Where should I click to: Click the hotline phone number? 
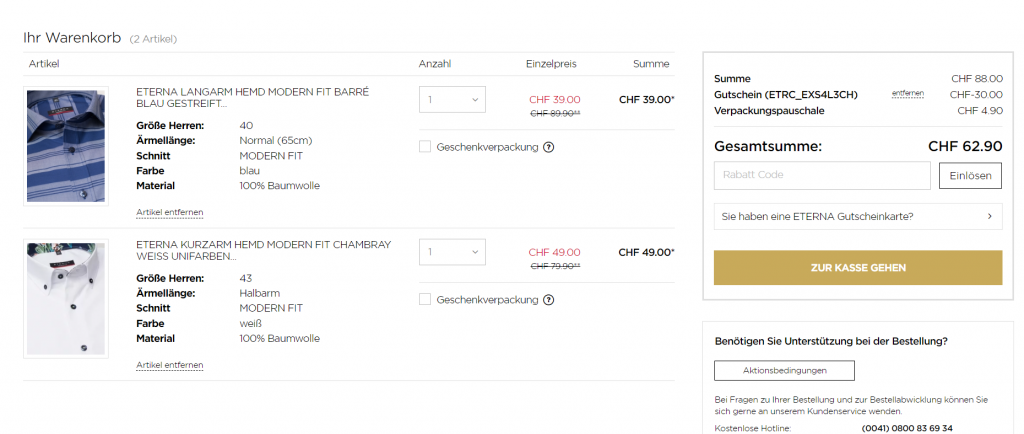(x=907, y=428)
